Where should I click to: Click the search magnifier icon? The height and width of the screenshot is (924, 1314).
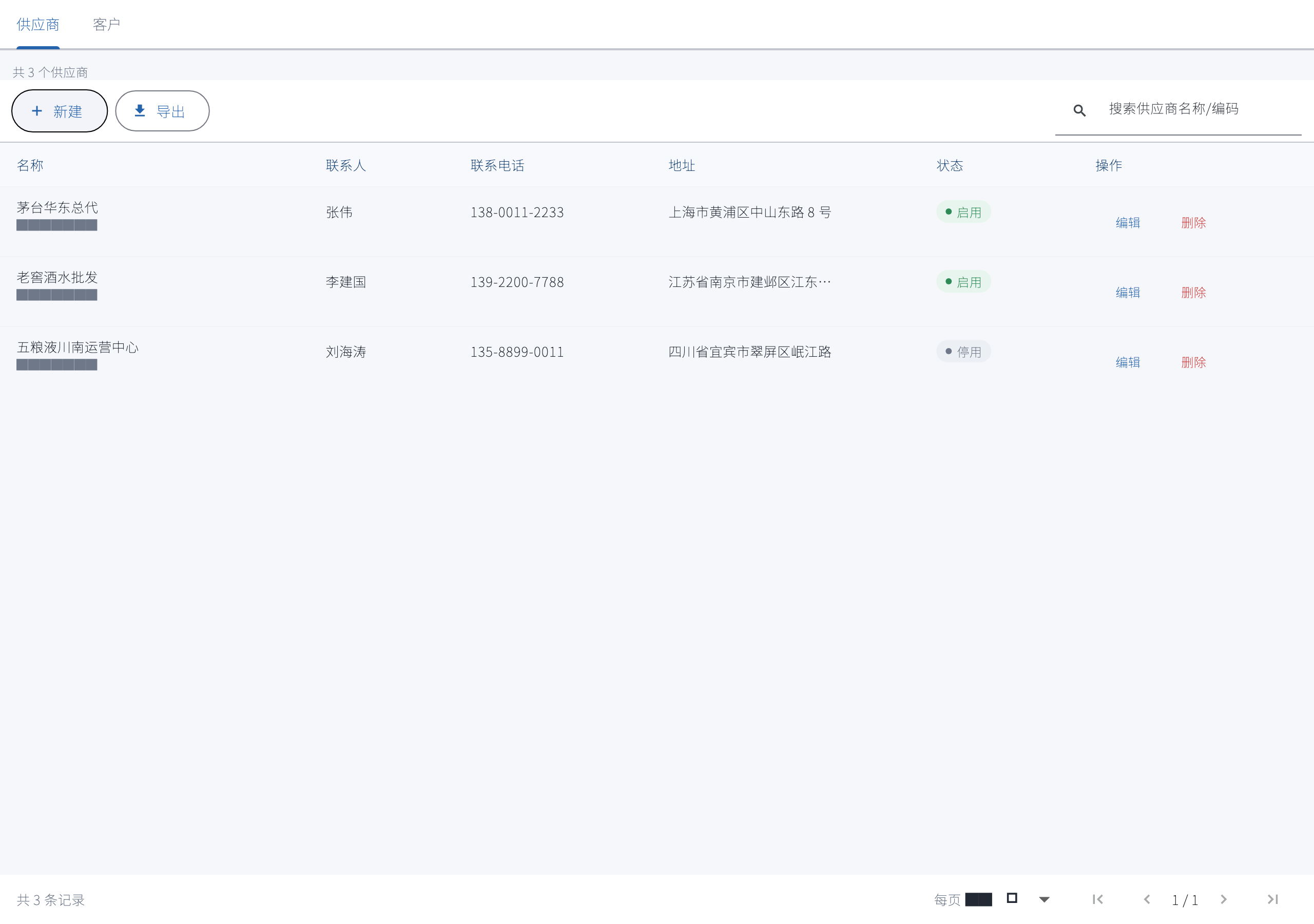pyautogui.click(x=1079, y=110)
